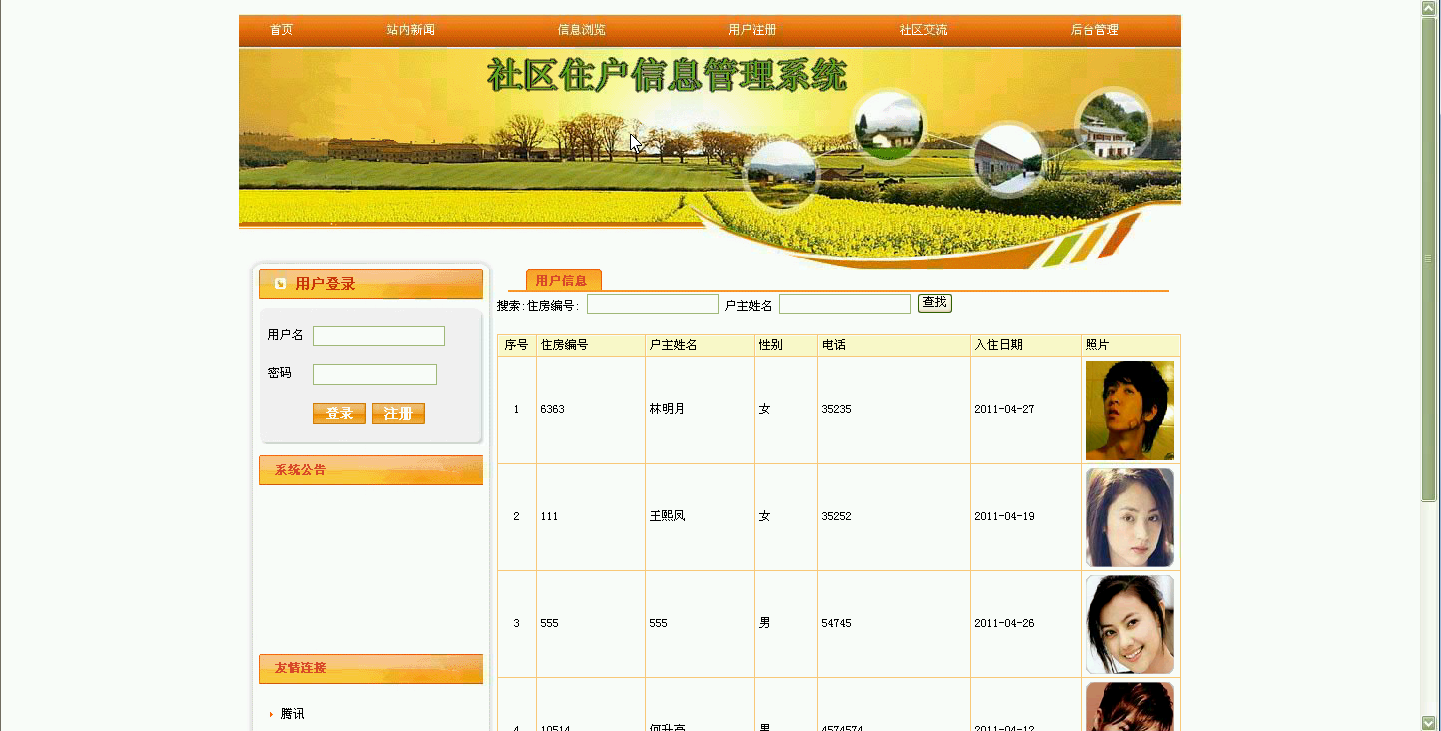The image size is (1441, 731).
Task: Focus the 用户名 login field
Action: [379, 336]
